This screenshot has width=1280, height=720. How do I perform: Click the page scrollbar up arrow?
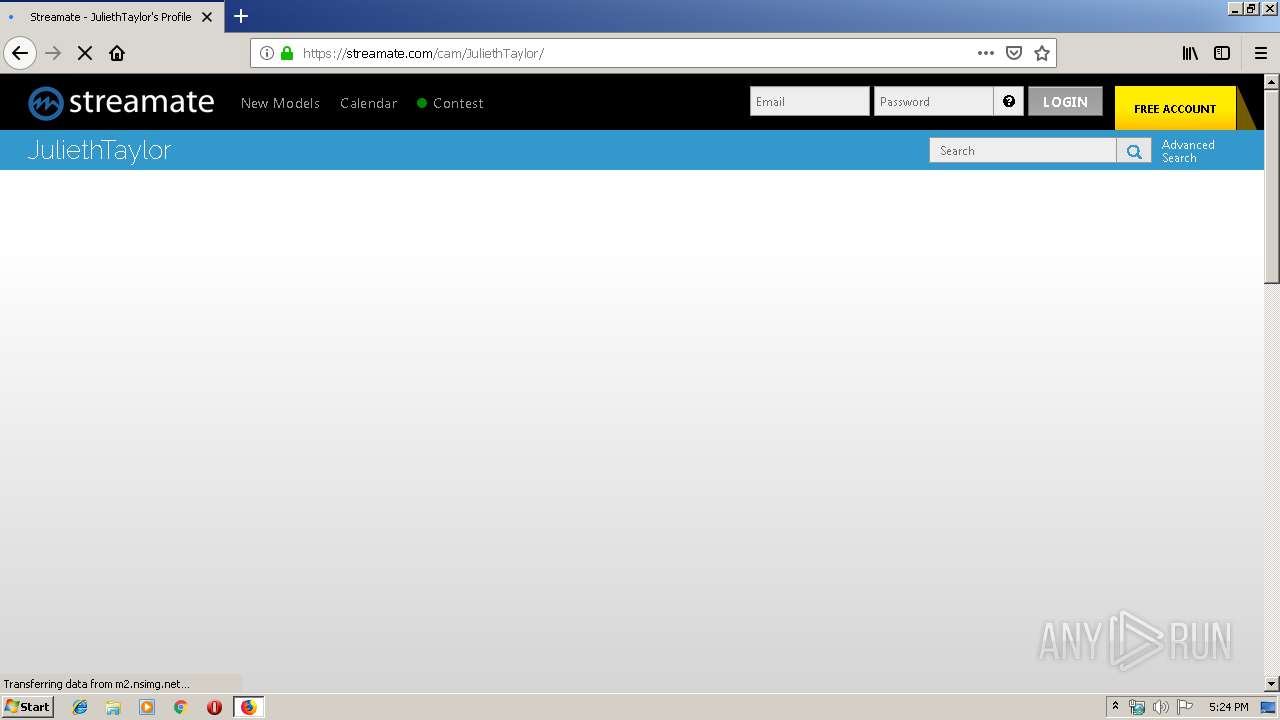click(x=1272, y=81)
